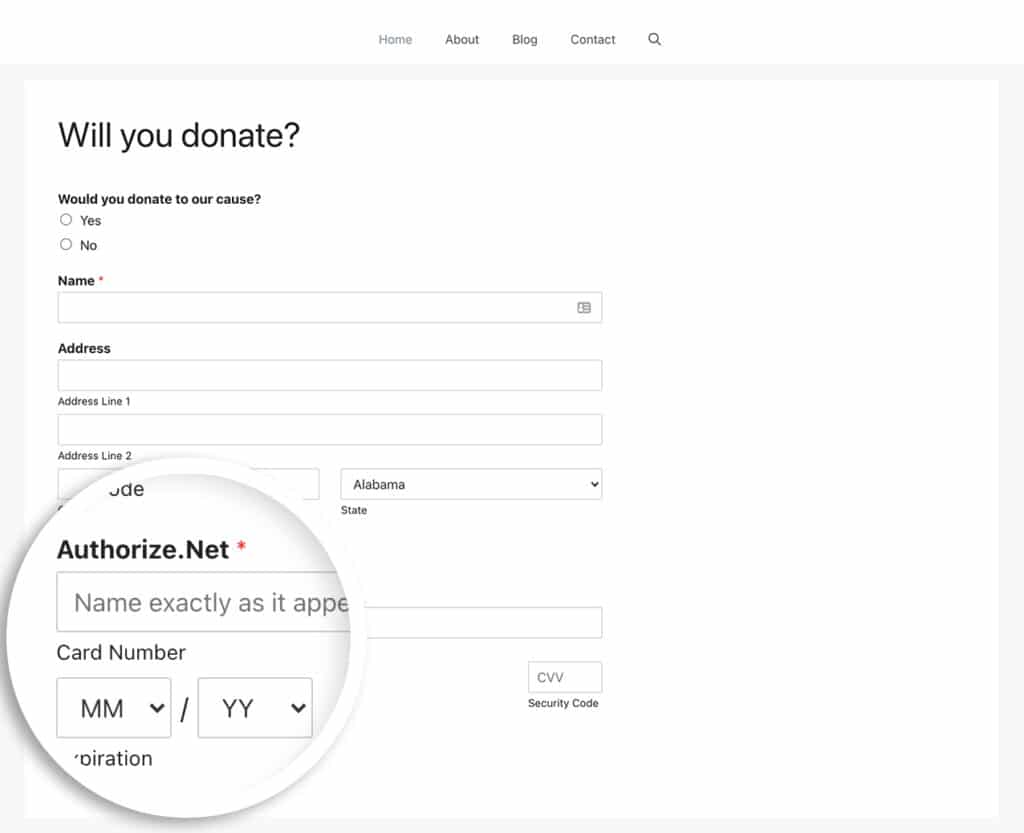Open the Alabama state dropdown
Viewport: 1024px width, 833px height.
[x=470, y=484]
